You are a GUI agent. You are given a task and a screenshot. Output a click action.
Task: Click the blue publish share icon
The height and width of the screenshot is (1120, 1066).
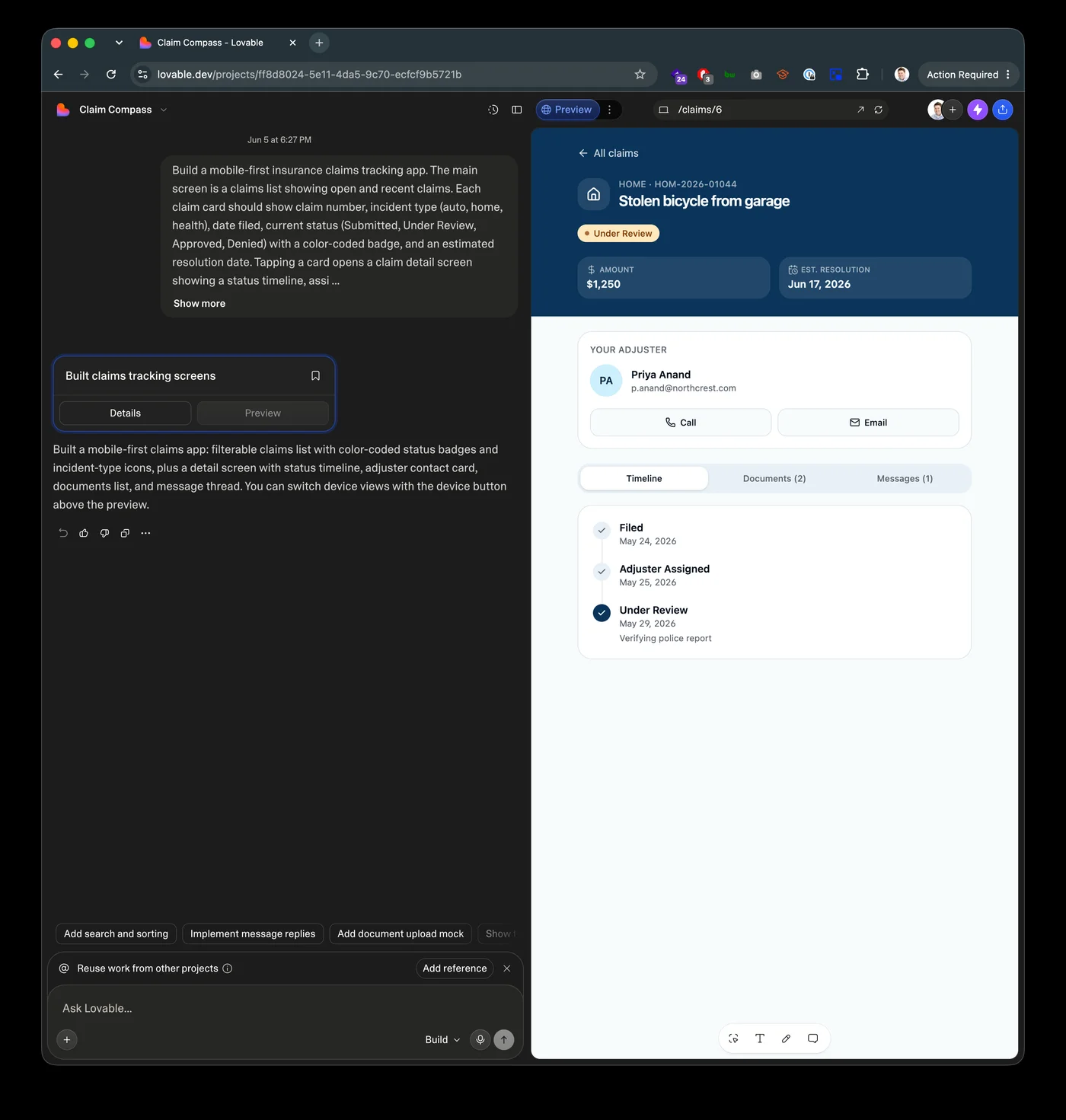(1003, 110)
